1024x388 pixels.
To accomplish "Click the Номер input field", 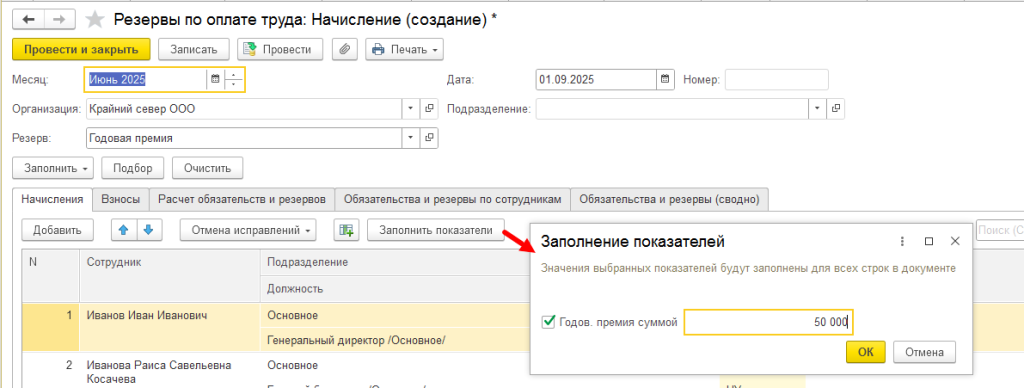I will coord(776,80).
